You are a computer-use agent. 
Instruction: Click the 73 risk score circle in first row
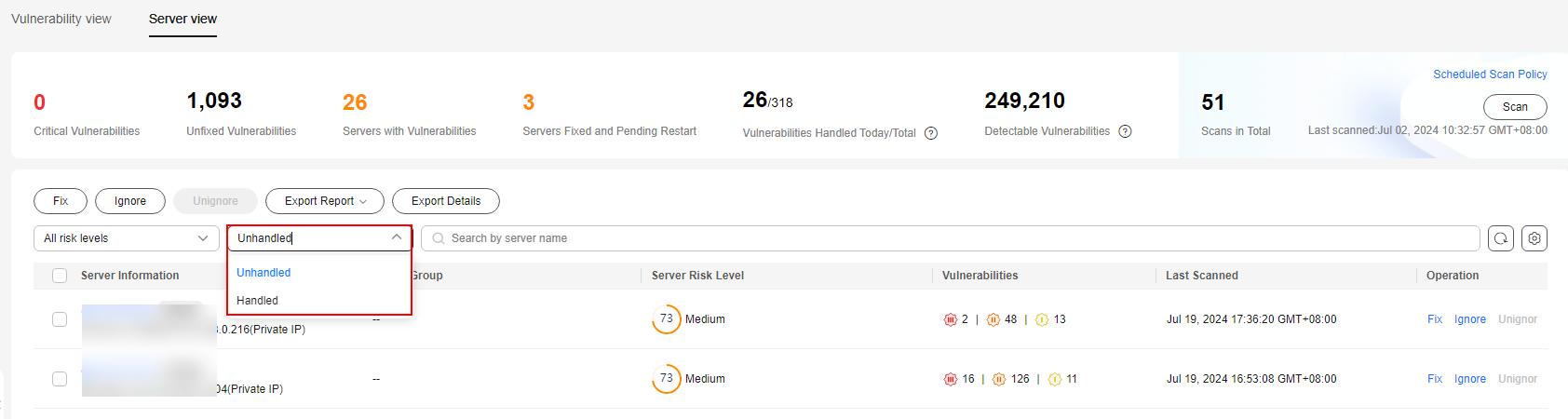tap(667, 319)
